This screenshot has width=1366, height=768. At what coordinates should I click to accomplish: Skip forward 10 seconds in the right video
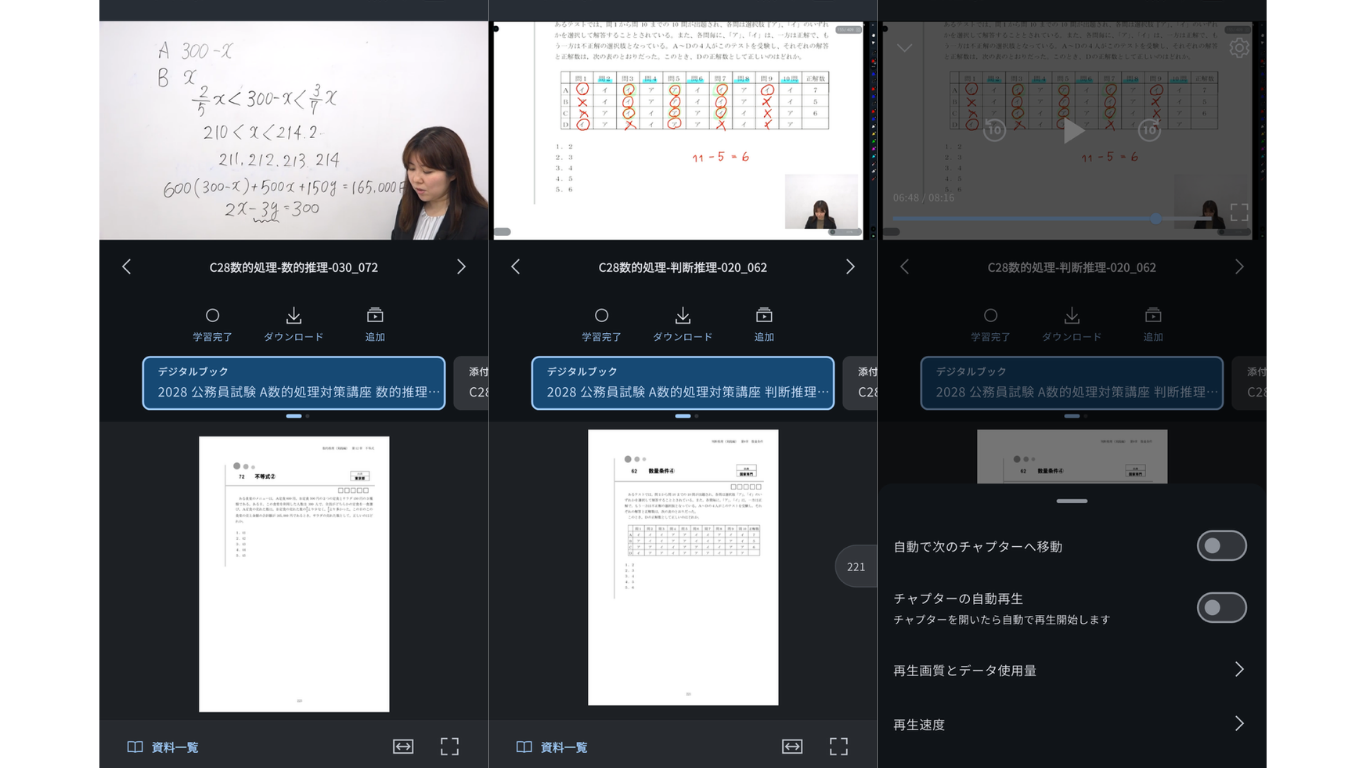tap(1149, 130)
